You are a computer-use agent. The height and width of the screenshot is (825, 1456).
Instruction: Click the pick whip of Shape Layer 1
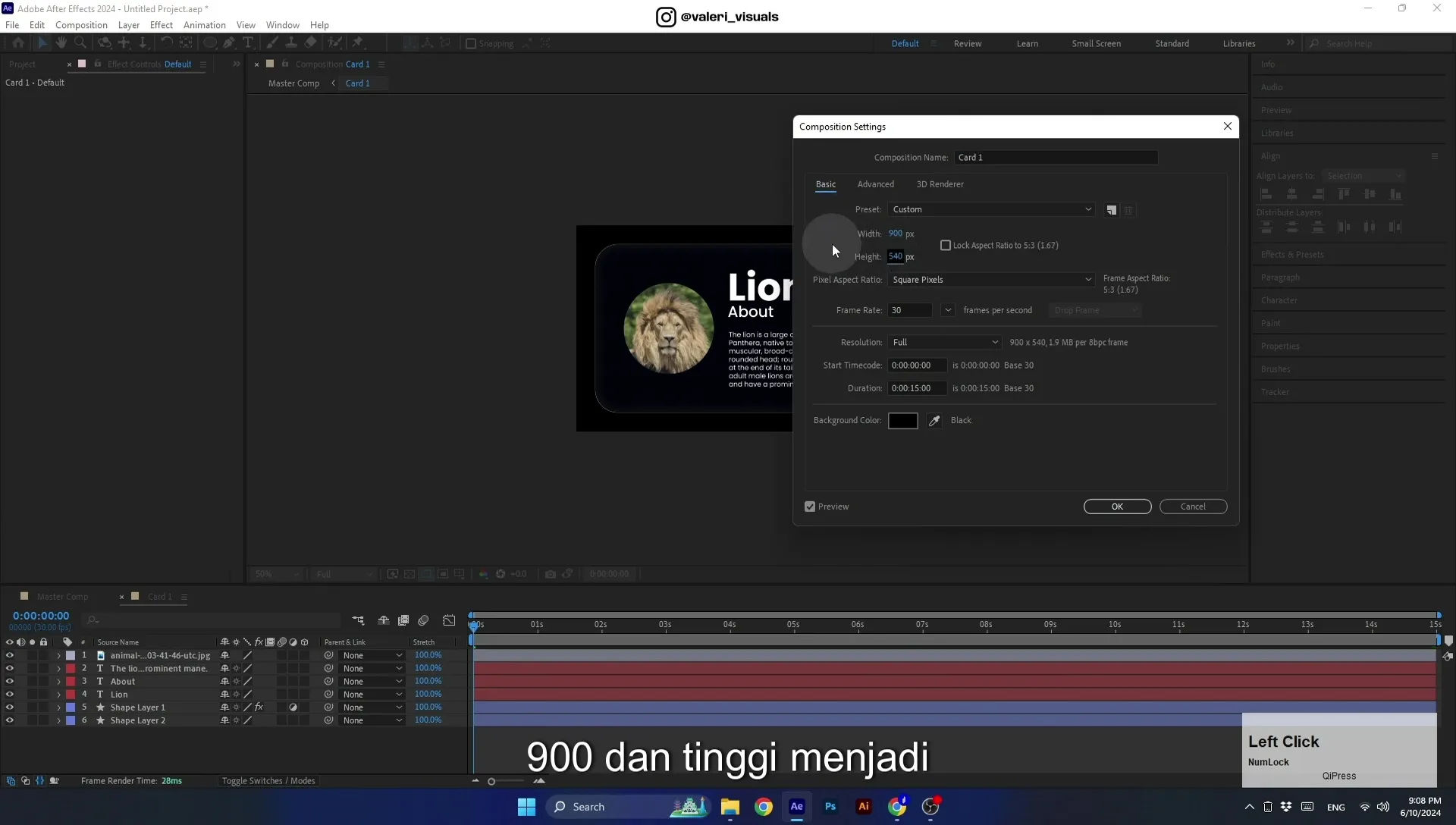click(x=328, y=707)
